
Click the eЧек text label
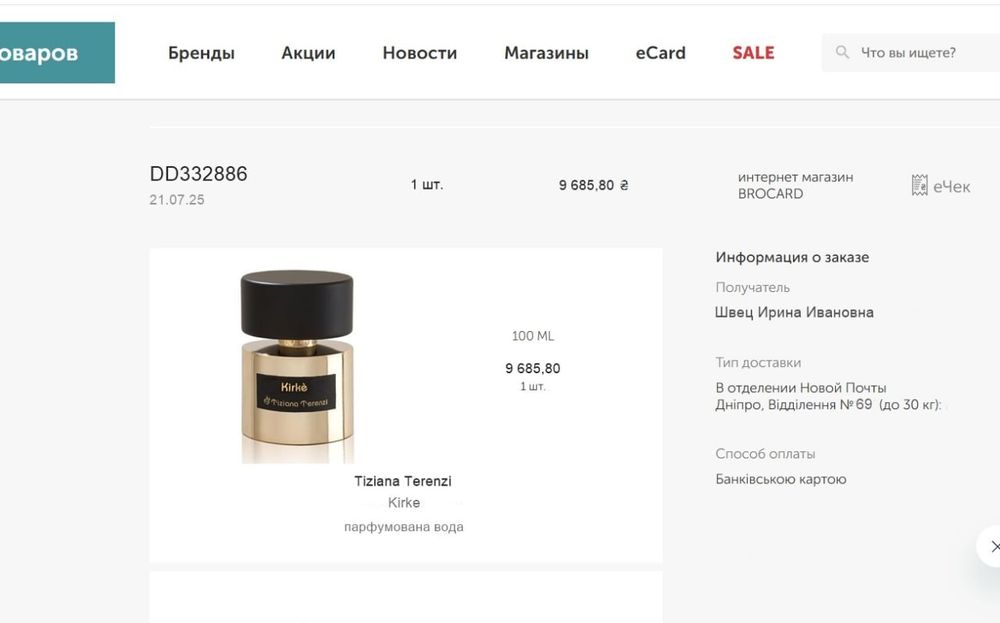coord(952,187)
